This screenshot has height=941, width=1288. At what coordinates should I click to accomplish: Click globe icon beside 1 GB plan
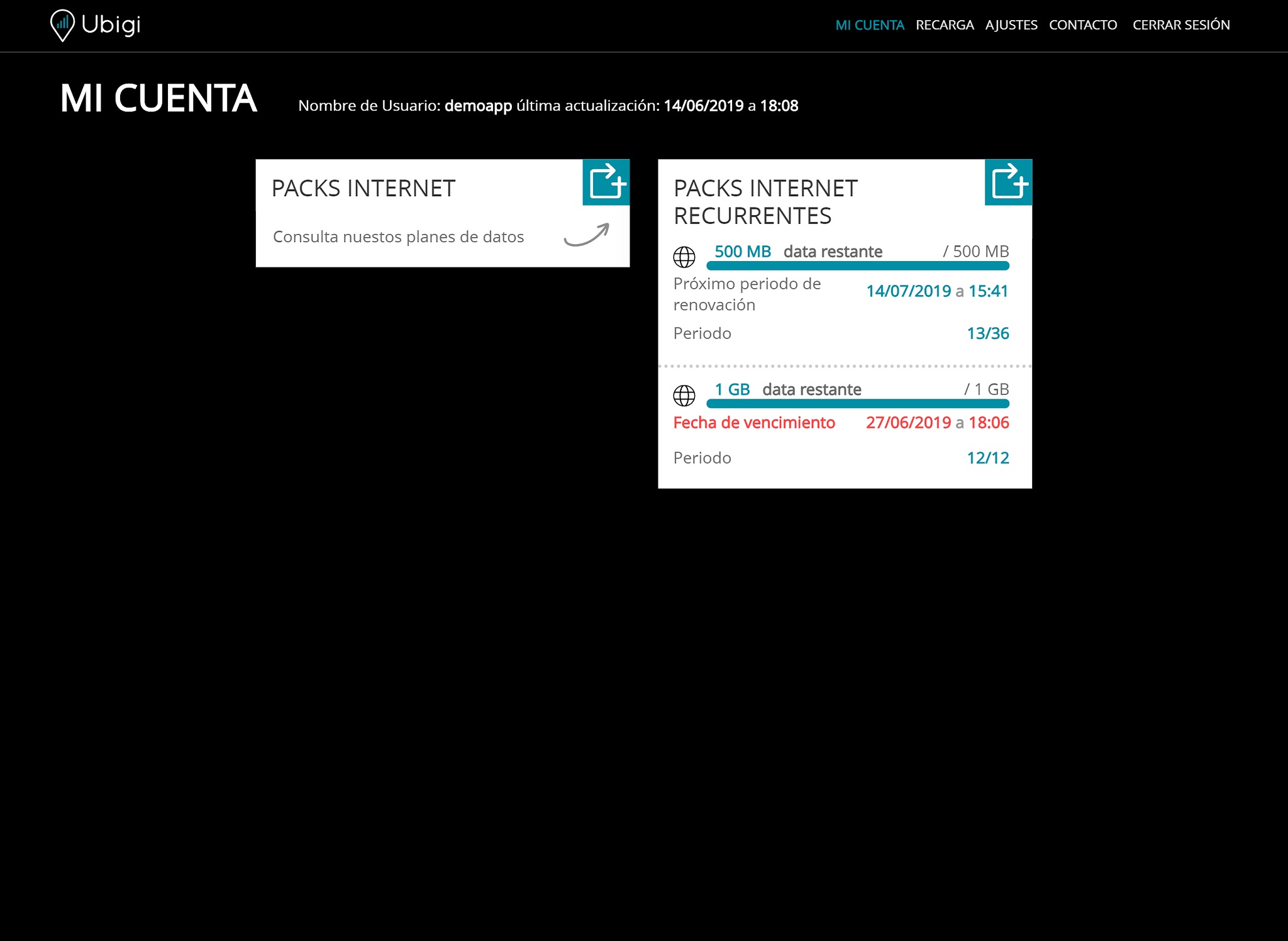(684, 395)
